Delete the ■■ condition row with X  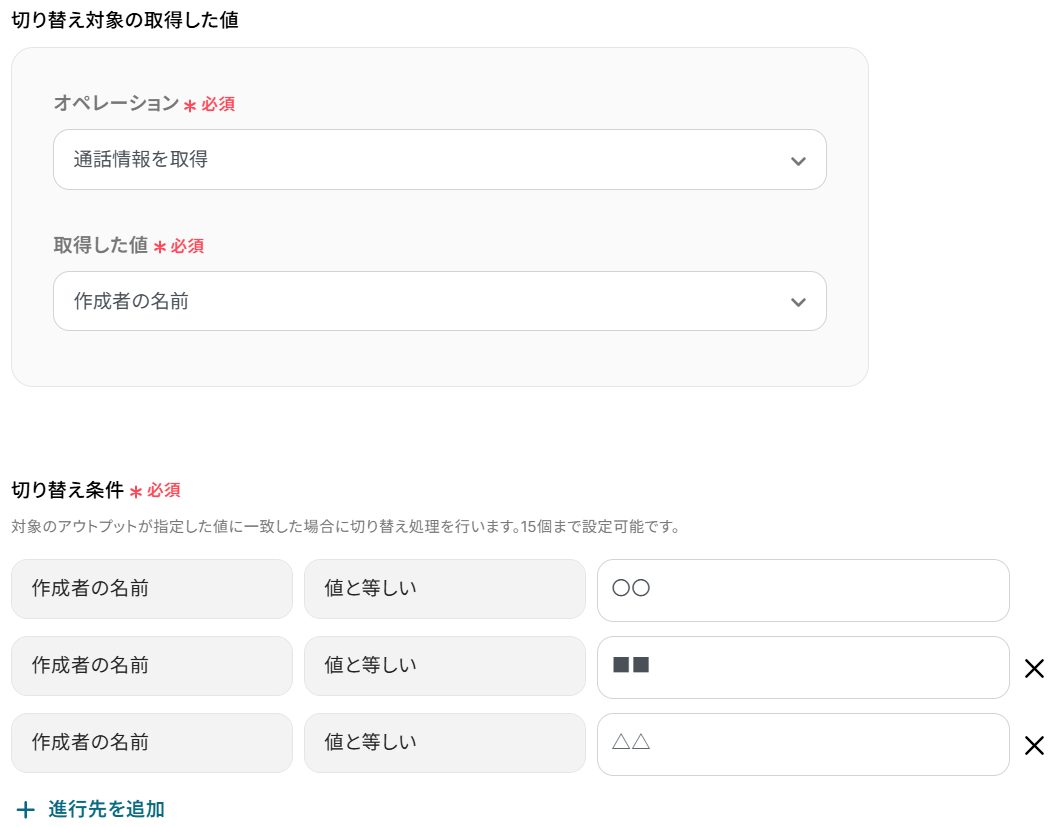(x=1034, y=669)
